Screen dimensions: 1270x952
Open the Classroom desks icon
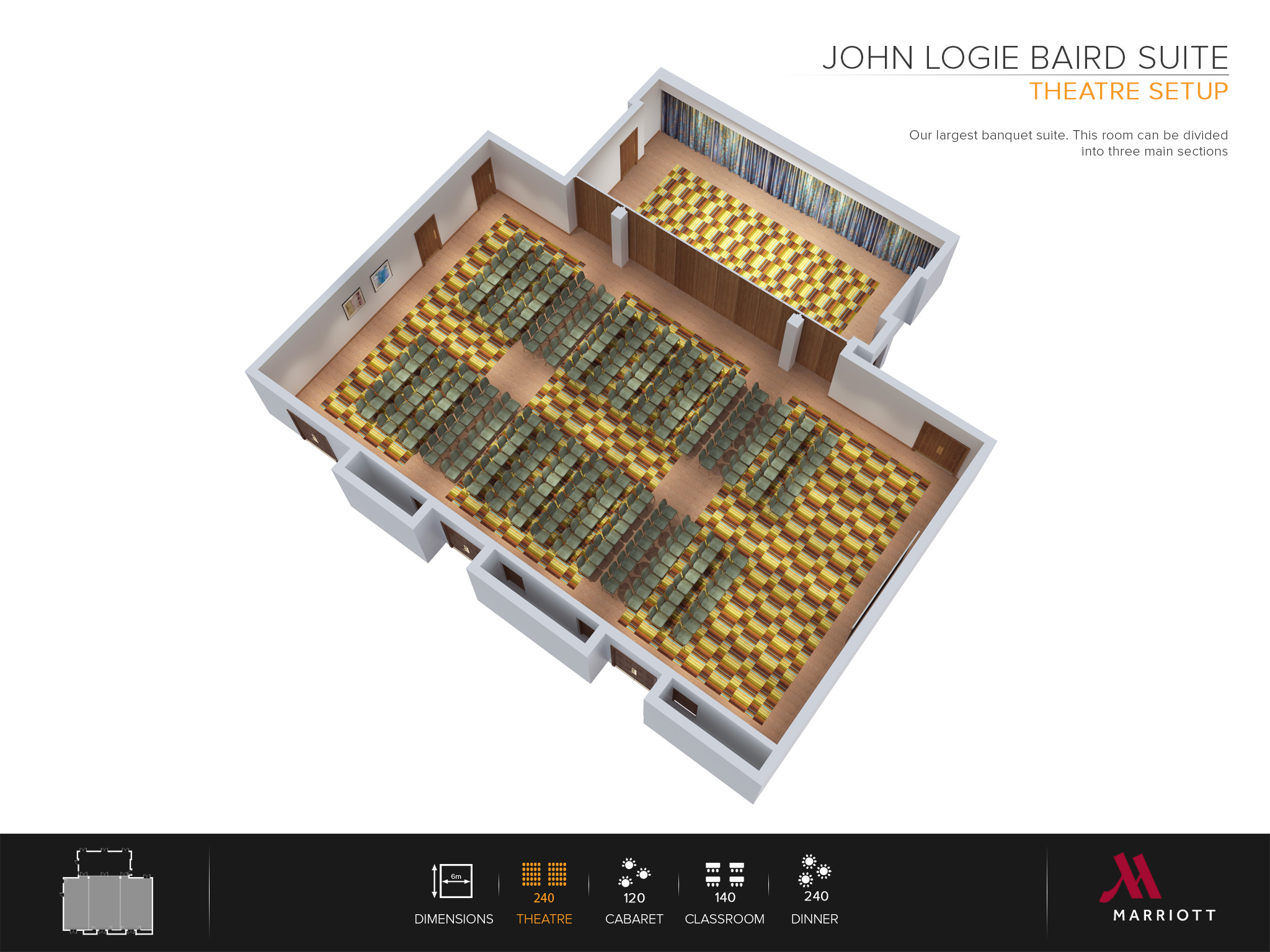click(x=724, y=875)
